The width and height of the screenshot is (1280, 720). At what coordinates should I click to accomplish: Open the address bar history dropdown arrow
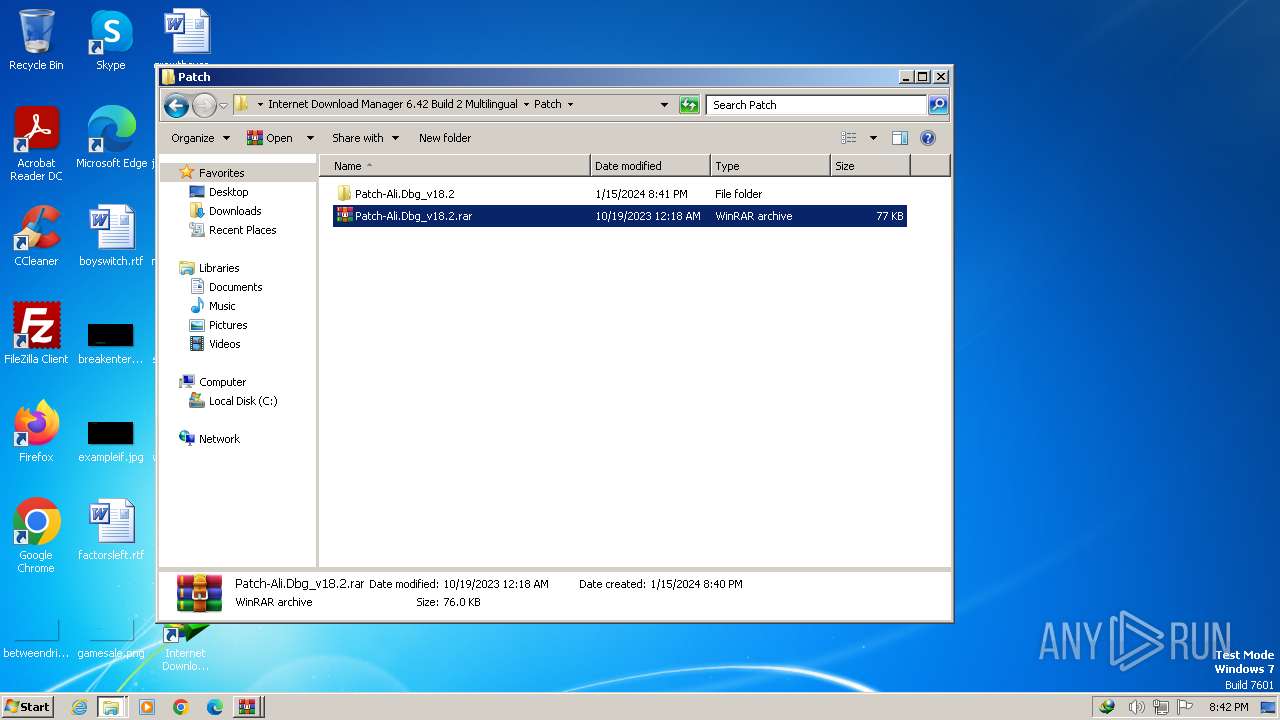click(664, 104)
